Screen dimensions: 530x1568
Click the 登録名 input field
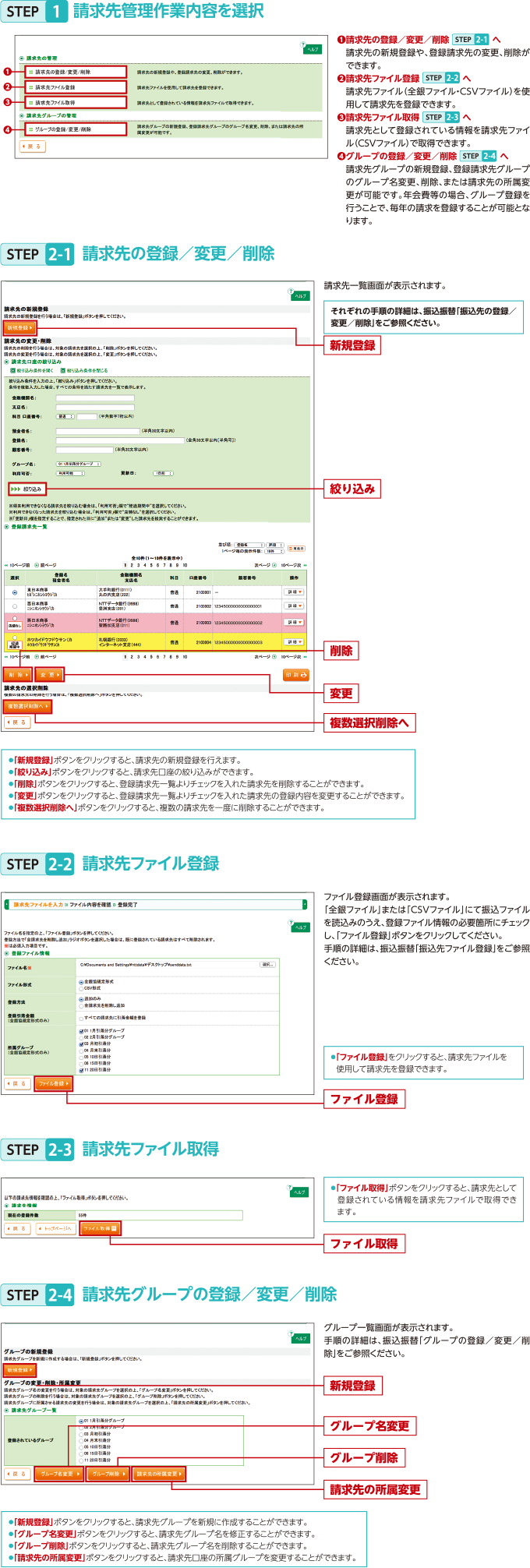(120, 440)
